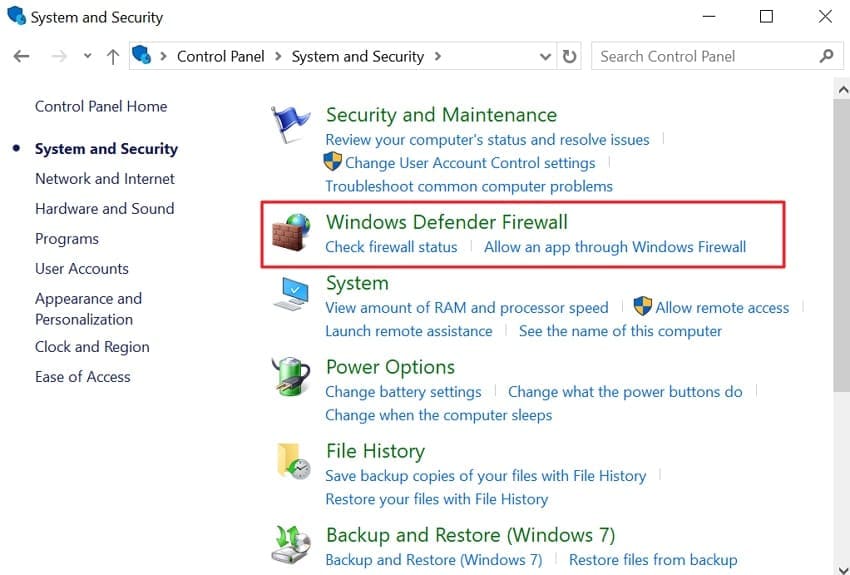Click Change when the computer sleeps
The width and height of the screenshot is (850, 575).
click(x=439, y=415)
